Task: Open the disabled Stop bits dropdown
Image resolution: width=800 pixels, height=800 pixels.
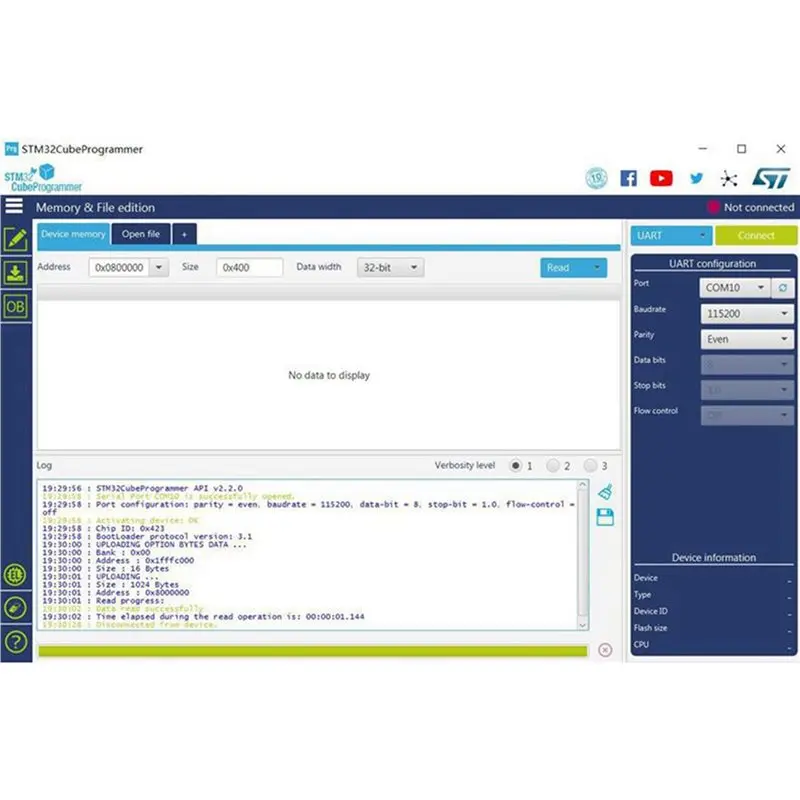Action: [747, 390]
